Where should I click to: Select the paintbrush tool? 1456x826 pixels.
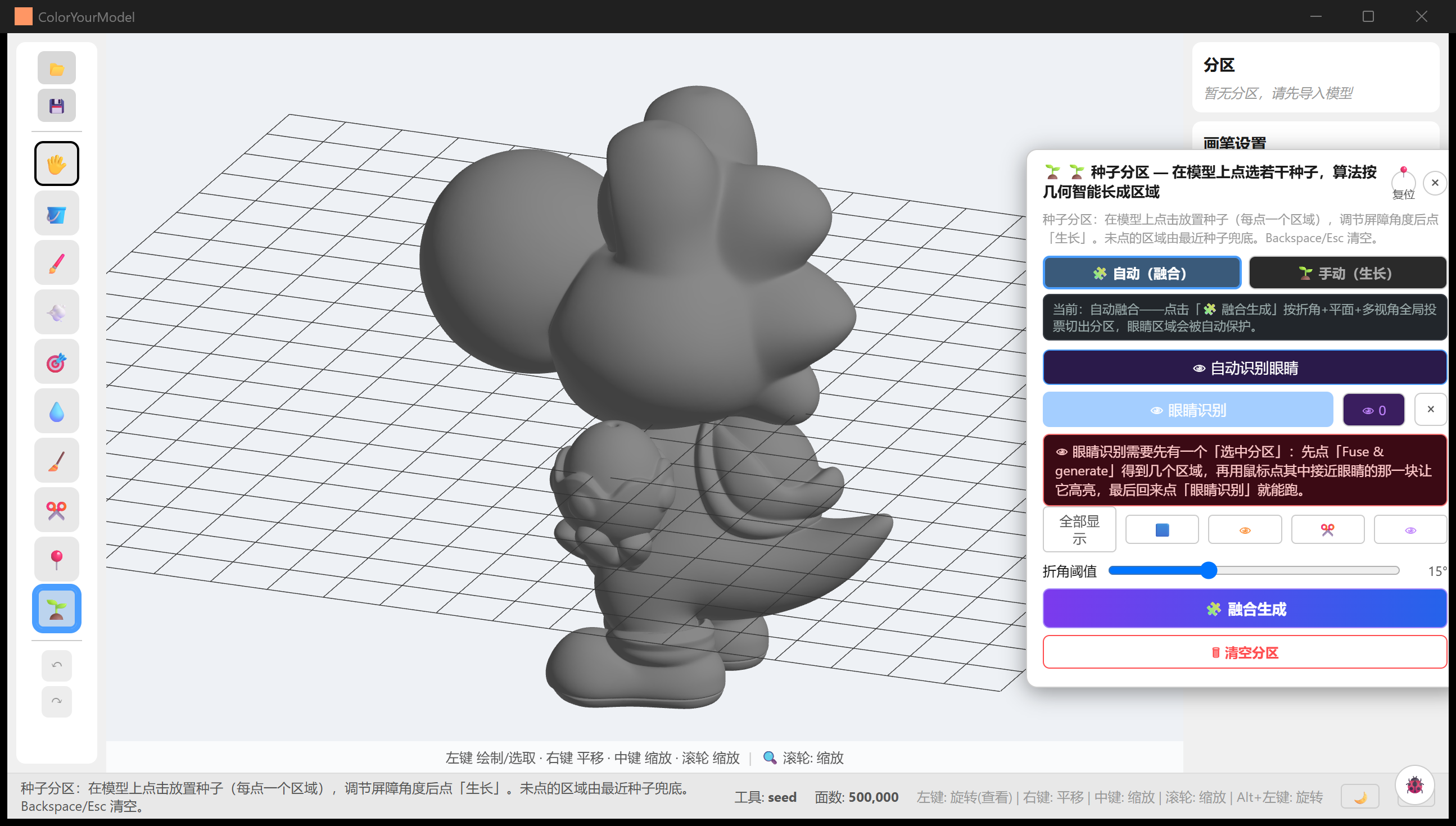pyautogui.click(x=56, y=263)
